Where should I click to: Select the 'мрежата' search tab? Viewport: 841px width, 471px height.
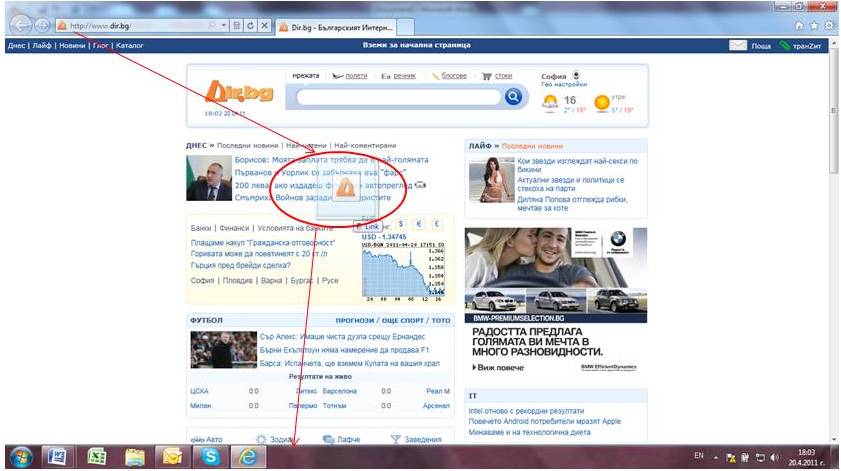pos(306,76)
